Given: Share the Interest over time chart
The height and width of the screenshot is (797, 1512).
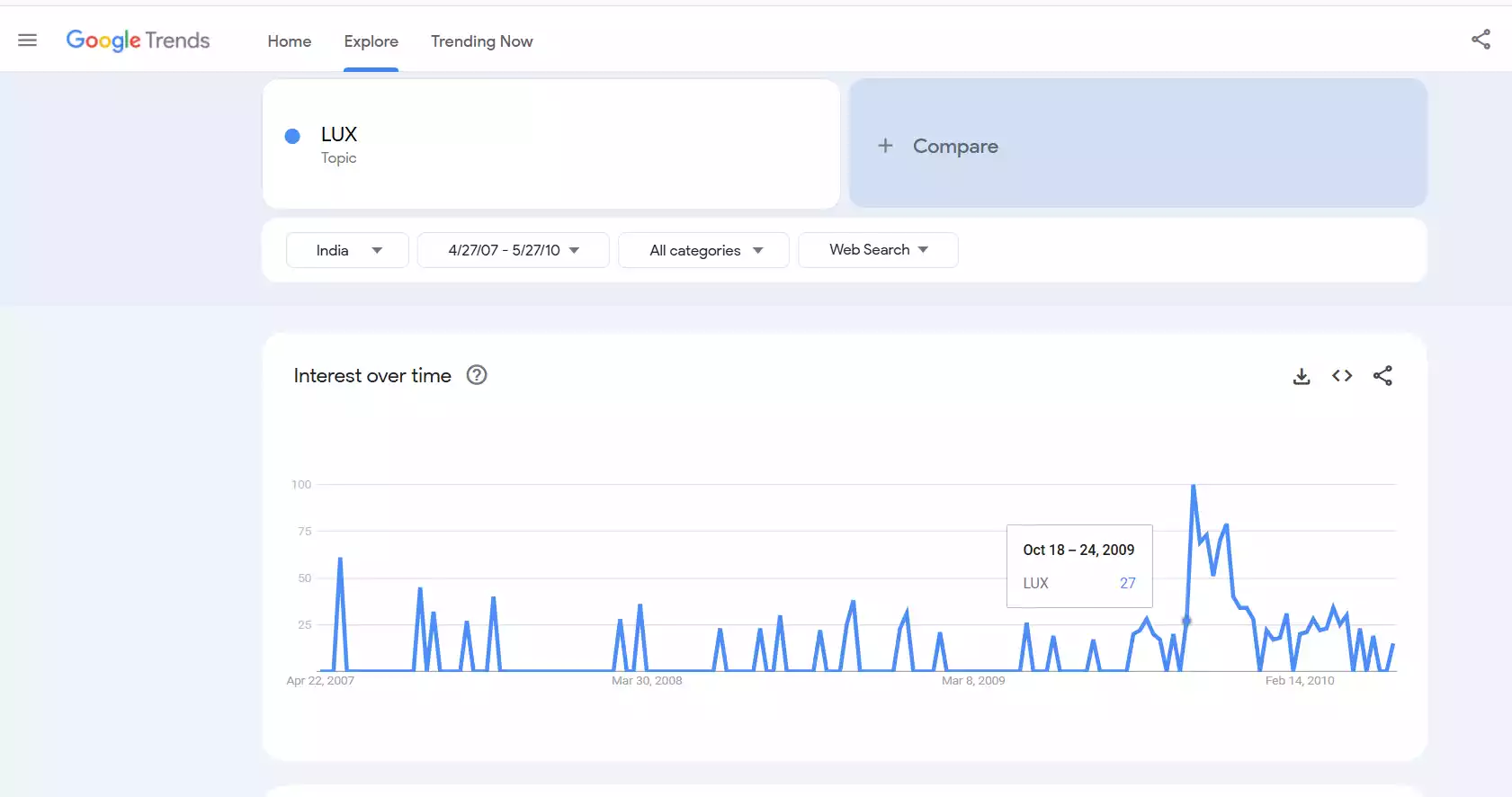Looking at the screenshot, I should 1382,376.
